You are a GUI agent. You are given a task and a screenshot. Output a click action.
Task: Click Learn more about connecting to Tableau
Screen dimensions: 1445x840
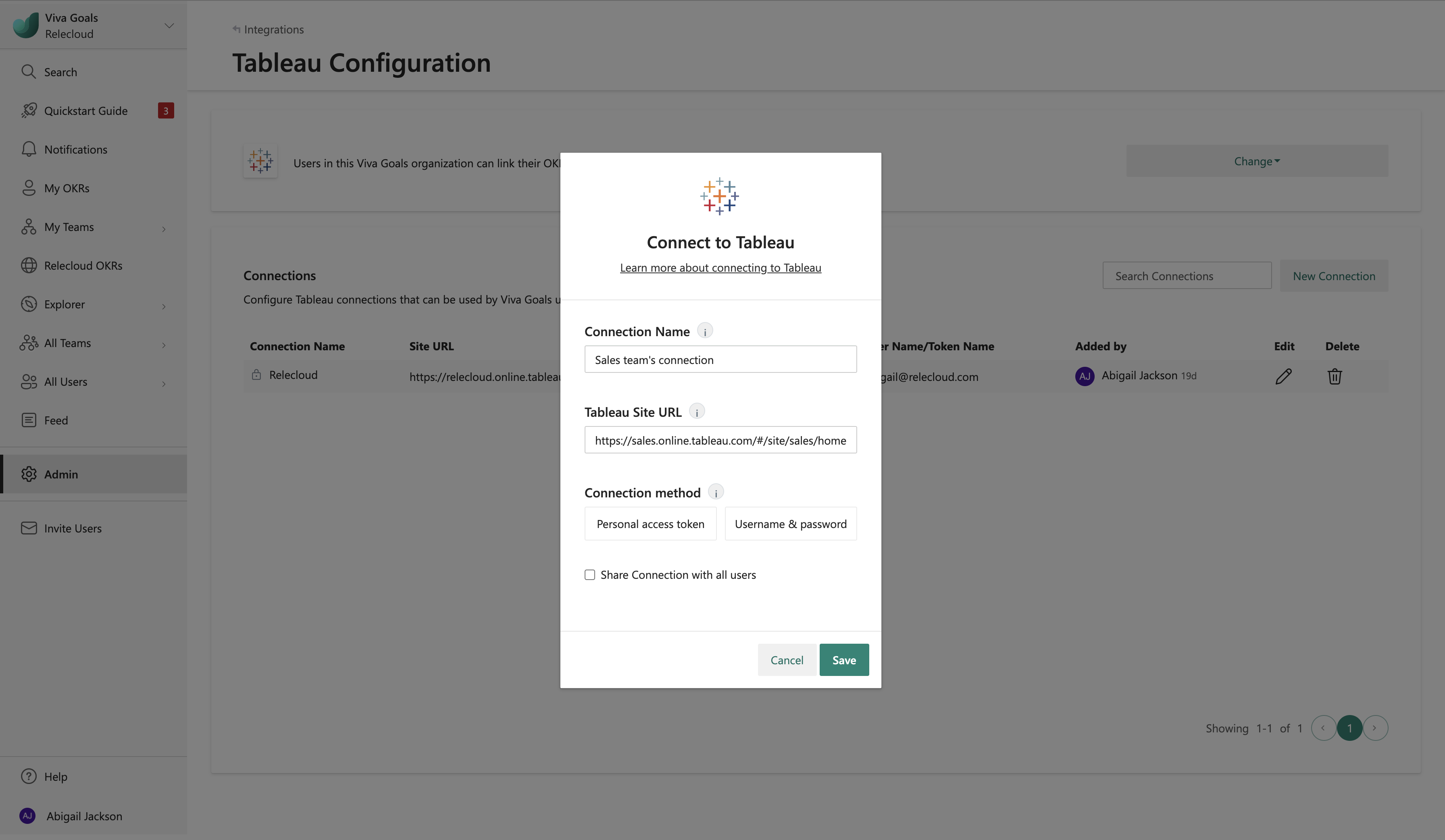tap(720, 267)
